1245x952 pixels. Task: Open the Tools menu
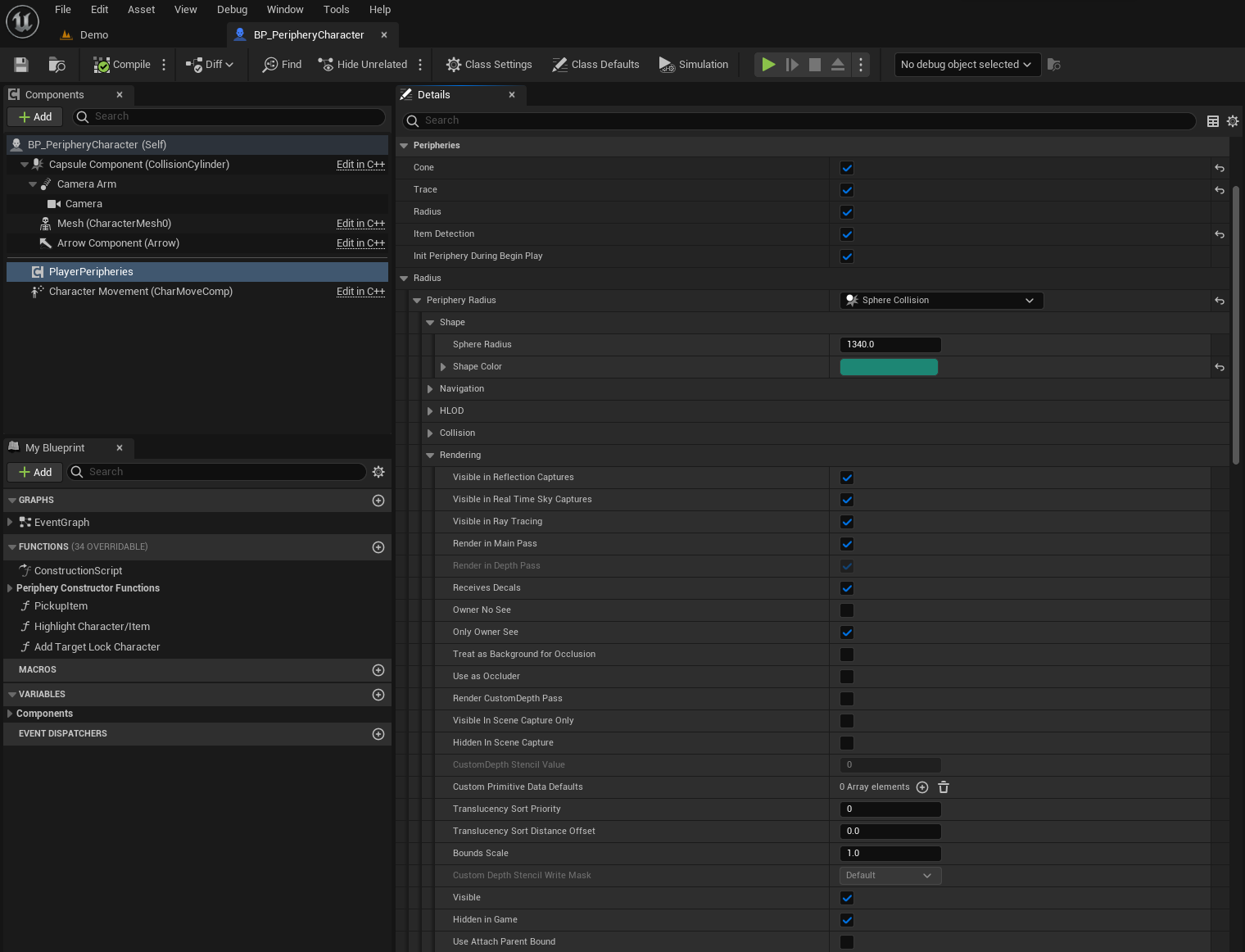[336, 10]
